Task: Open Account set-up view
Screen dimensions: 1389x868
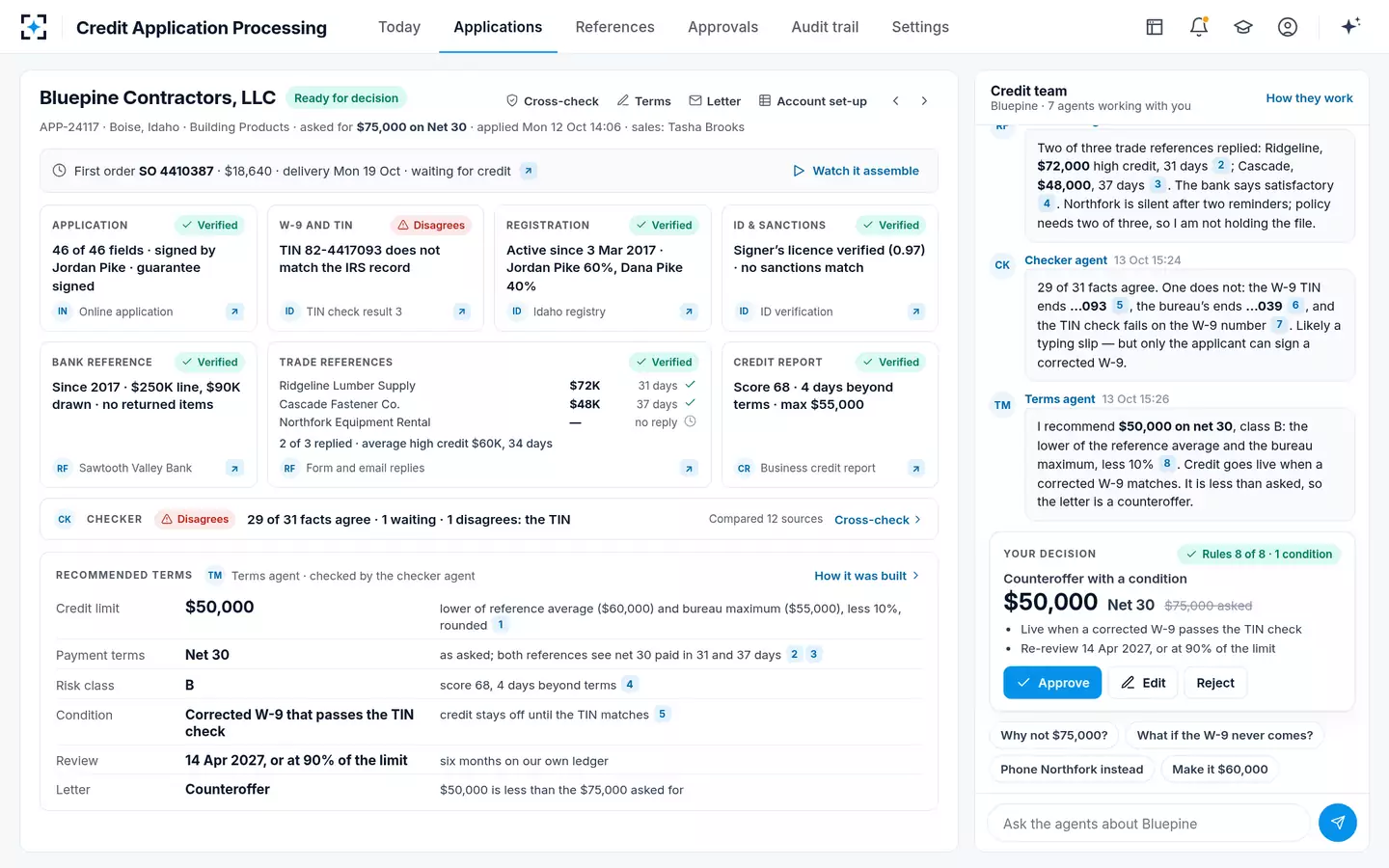Action: tap(813, 100)
